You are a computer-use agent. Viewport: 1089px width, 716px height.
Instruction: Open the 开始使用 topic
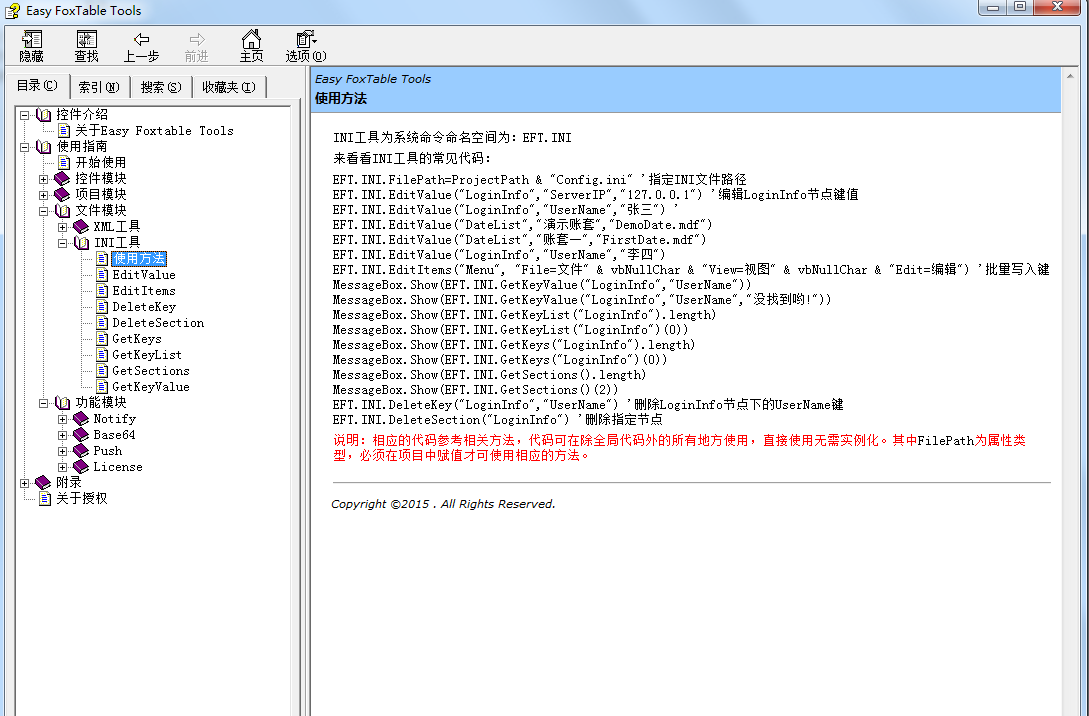click(101, 163)
